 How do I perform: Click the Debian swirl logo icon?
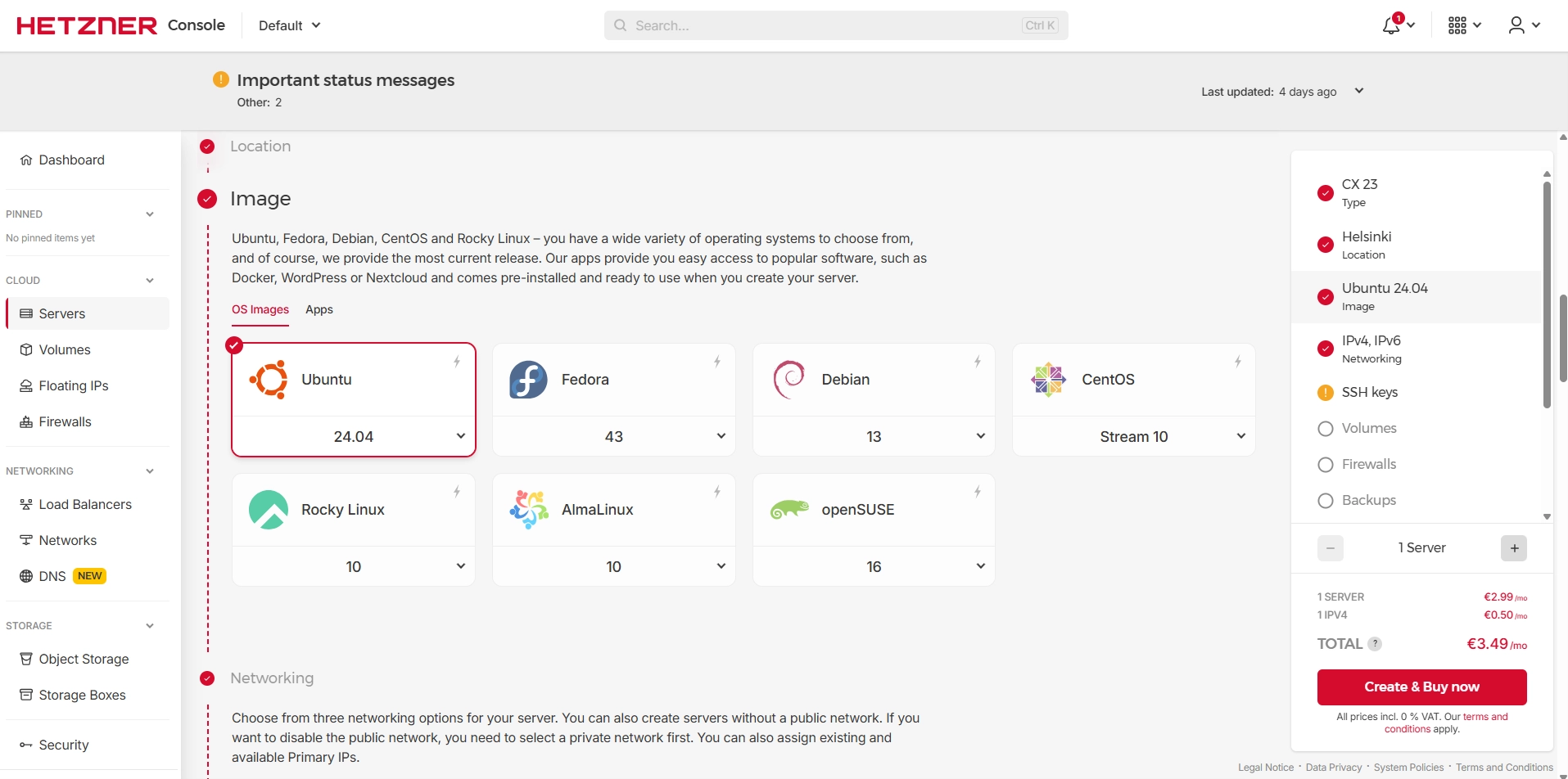(789, 380)
